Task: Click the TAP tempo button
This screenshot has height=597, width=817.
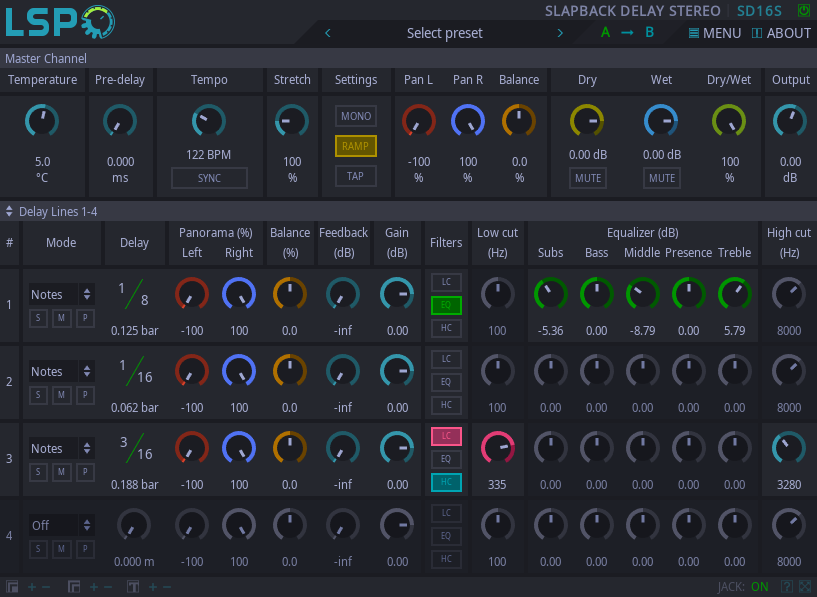Action: pos(356,176)
